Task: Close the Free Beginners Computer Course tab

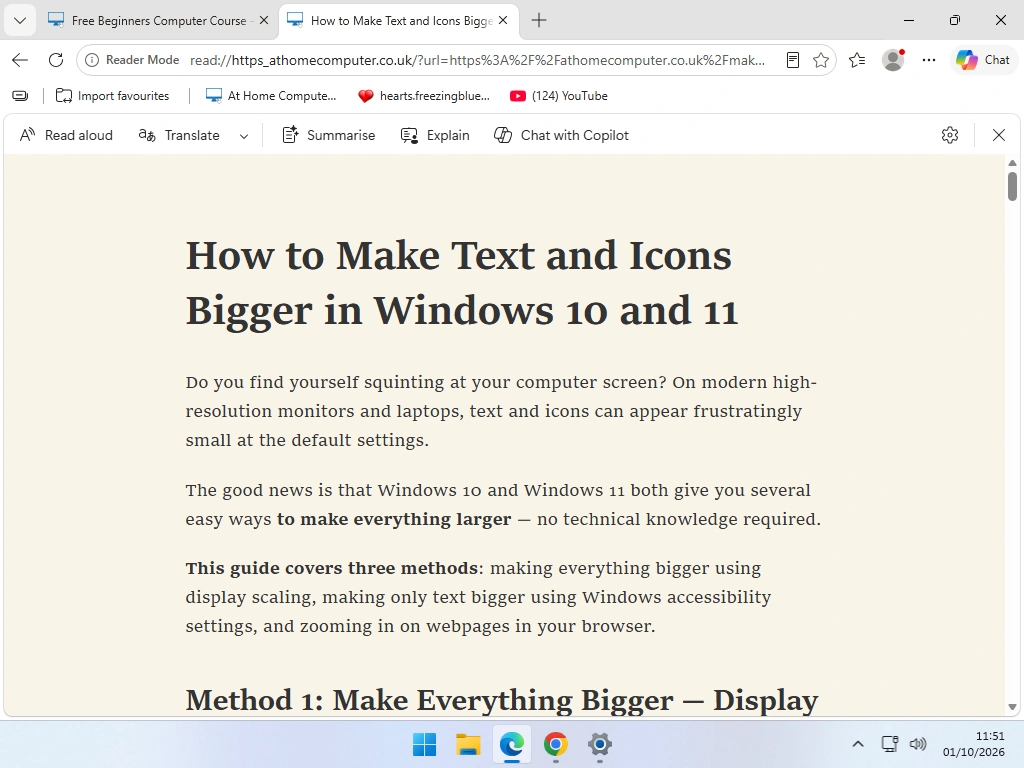Action: tap(264, 20)
